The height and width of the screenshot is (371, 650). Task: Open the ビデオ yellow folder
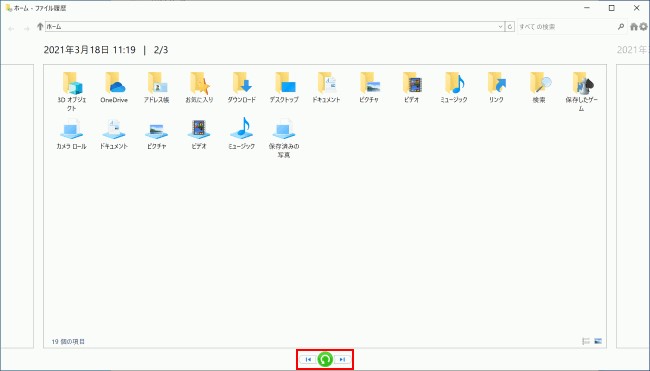(x=412, y=87)
